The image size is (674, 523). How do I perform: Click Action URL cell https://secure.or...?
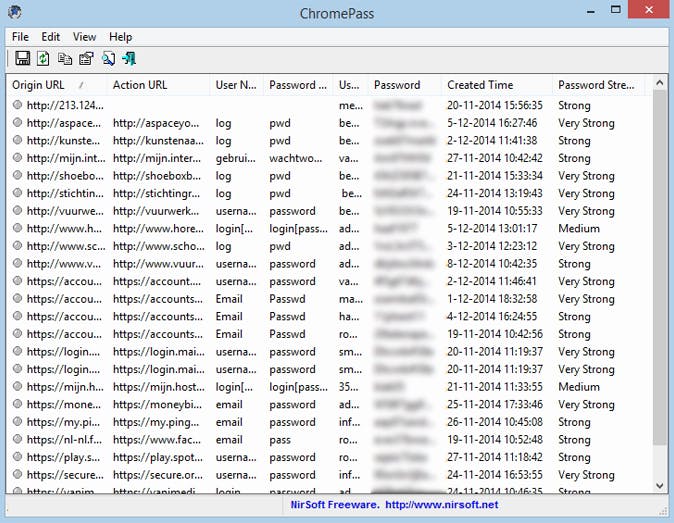(157, 475)
